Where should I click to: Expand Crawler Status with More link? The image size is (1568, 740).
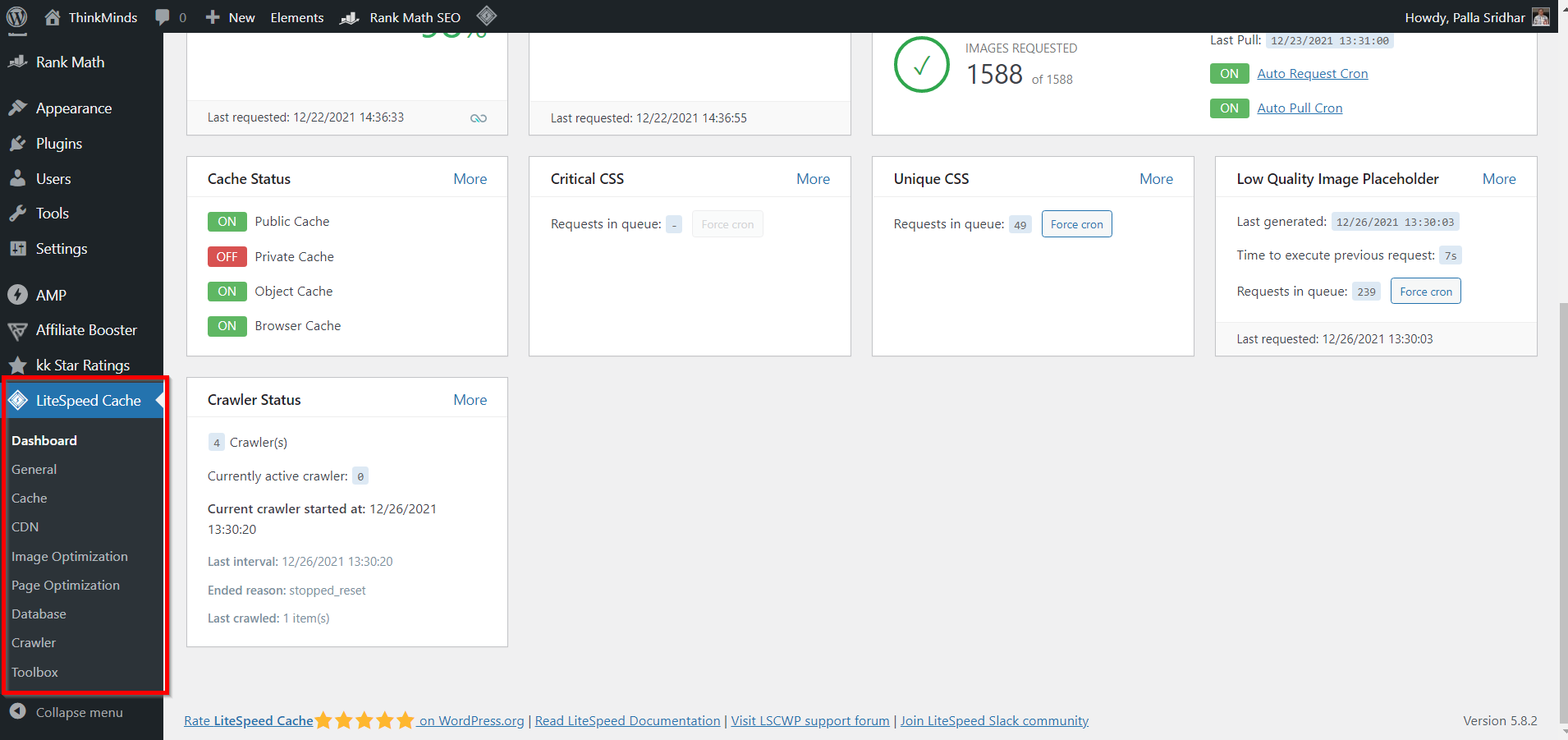tap(470, 400)
